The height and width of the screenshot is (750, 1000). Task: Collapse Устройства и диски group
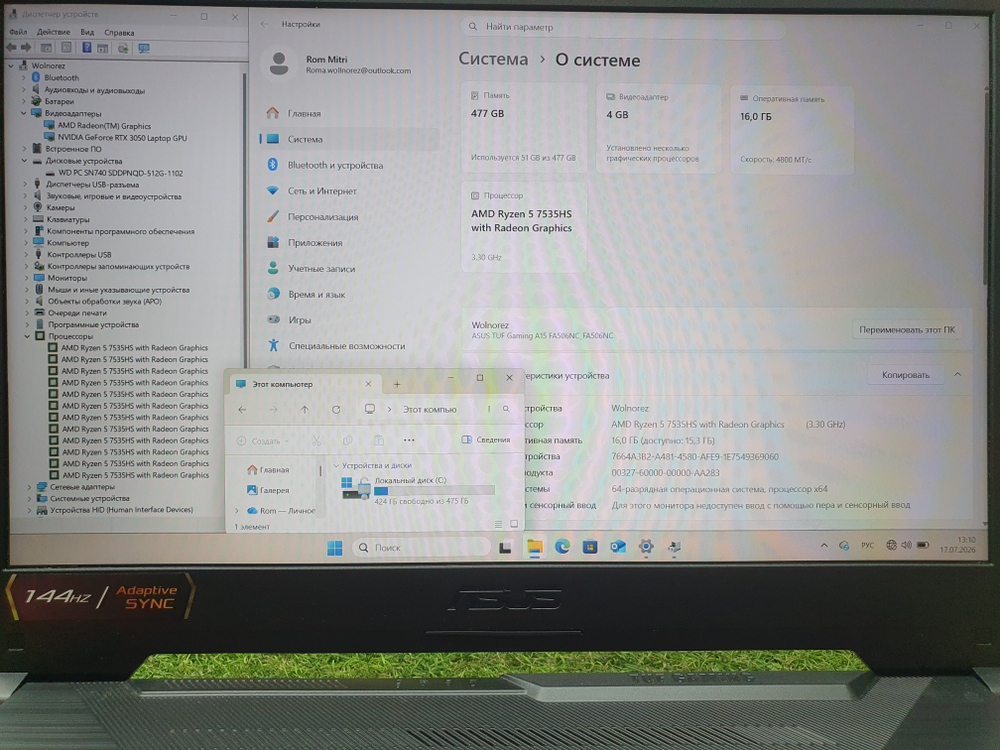point(336,466)
